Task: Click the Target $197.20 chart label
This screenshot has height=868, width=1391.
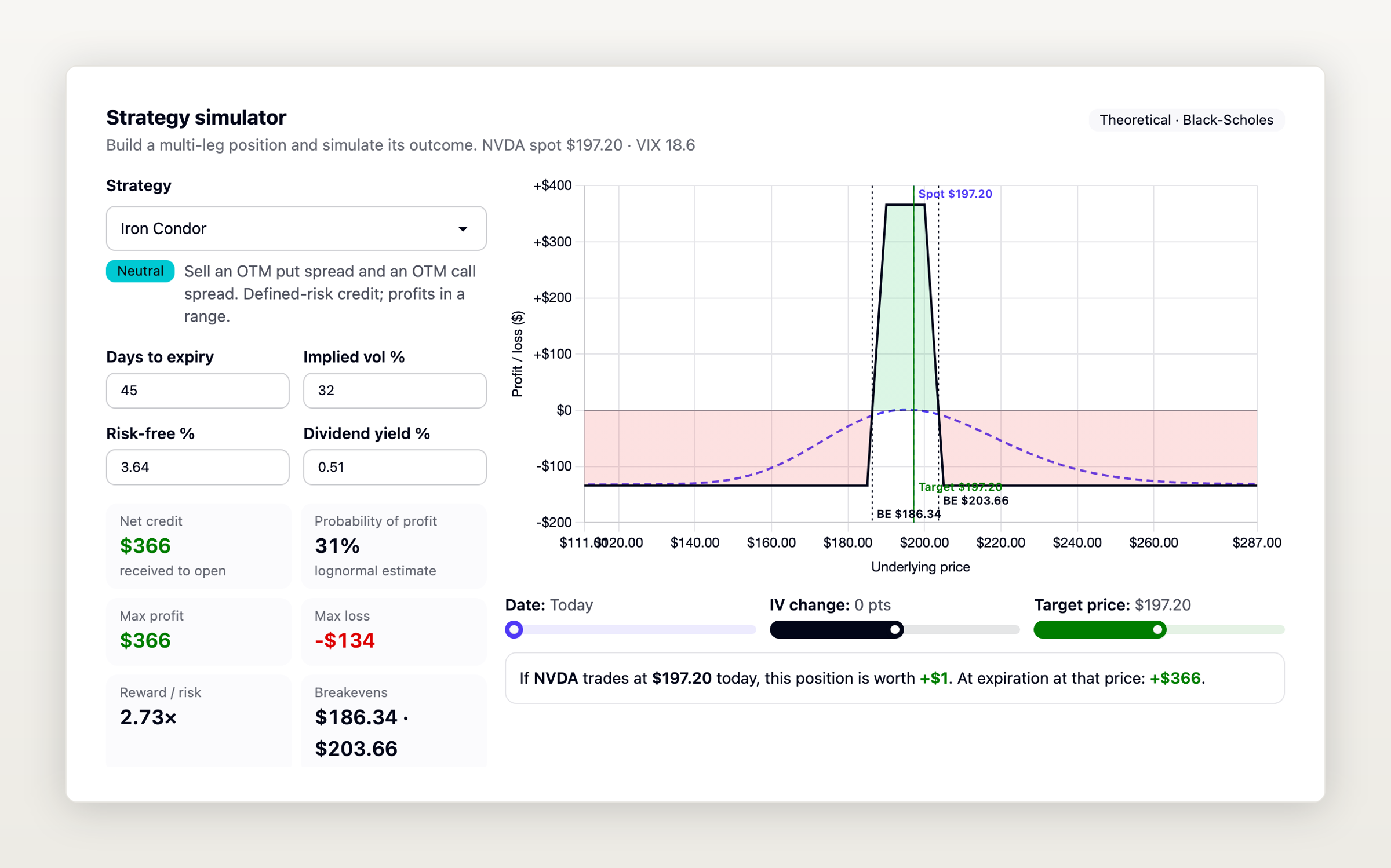Action: (960, 487)
